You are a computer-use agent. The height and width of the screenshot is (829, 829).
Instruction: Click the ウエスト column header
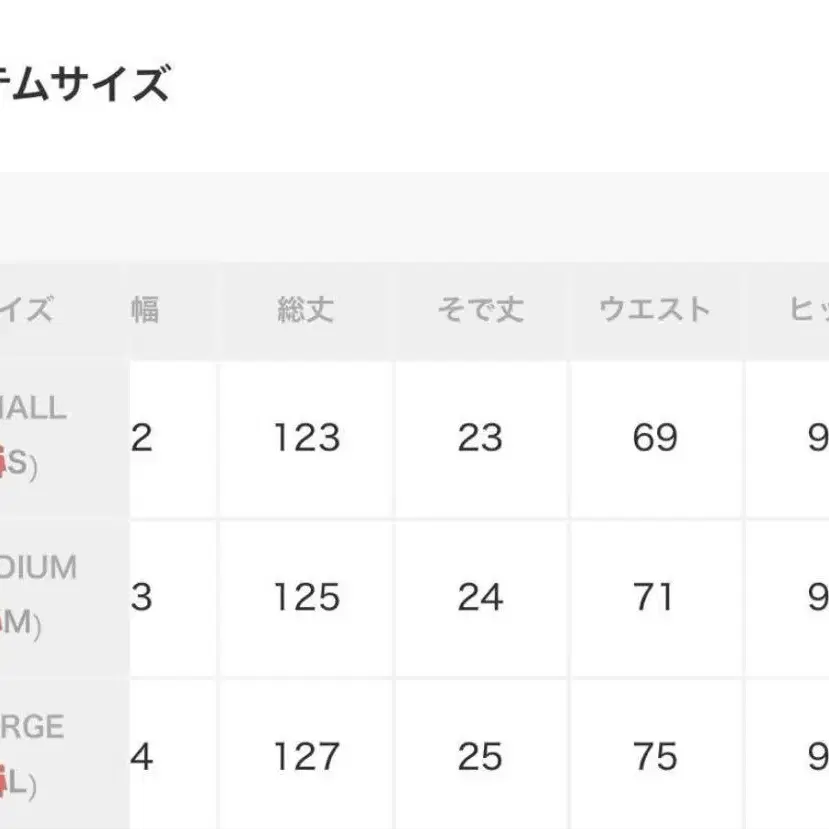(655, 310)
